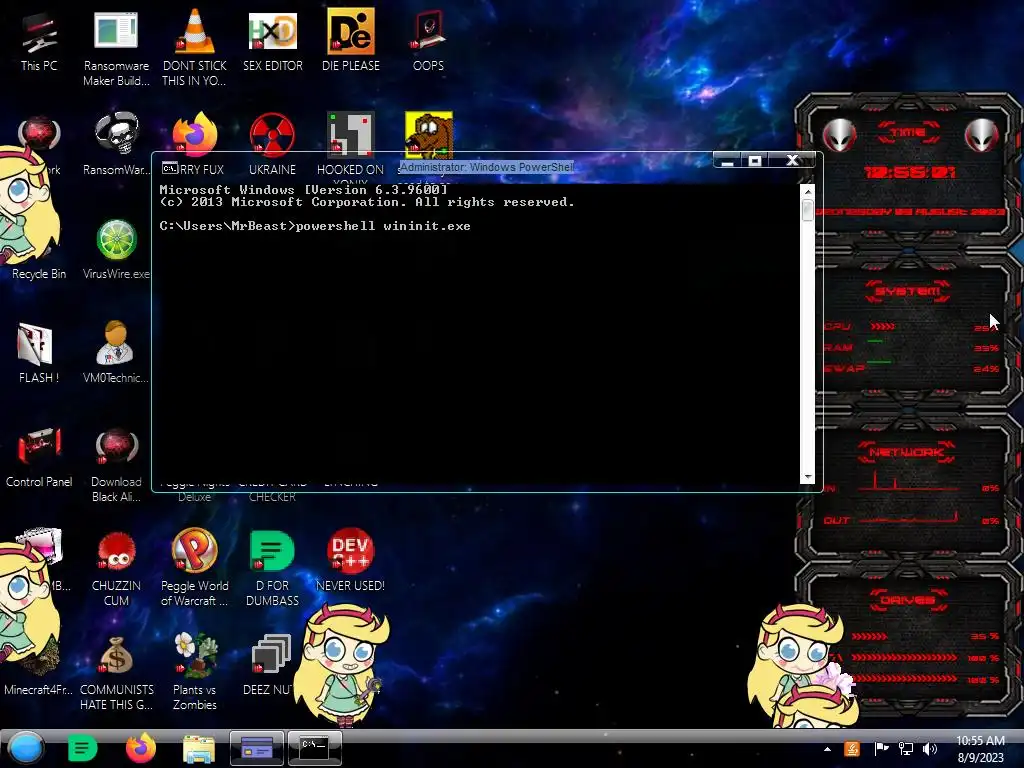Launch Firefox from the taskbar
The image size is (1024, 768).
click(140, 748)
